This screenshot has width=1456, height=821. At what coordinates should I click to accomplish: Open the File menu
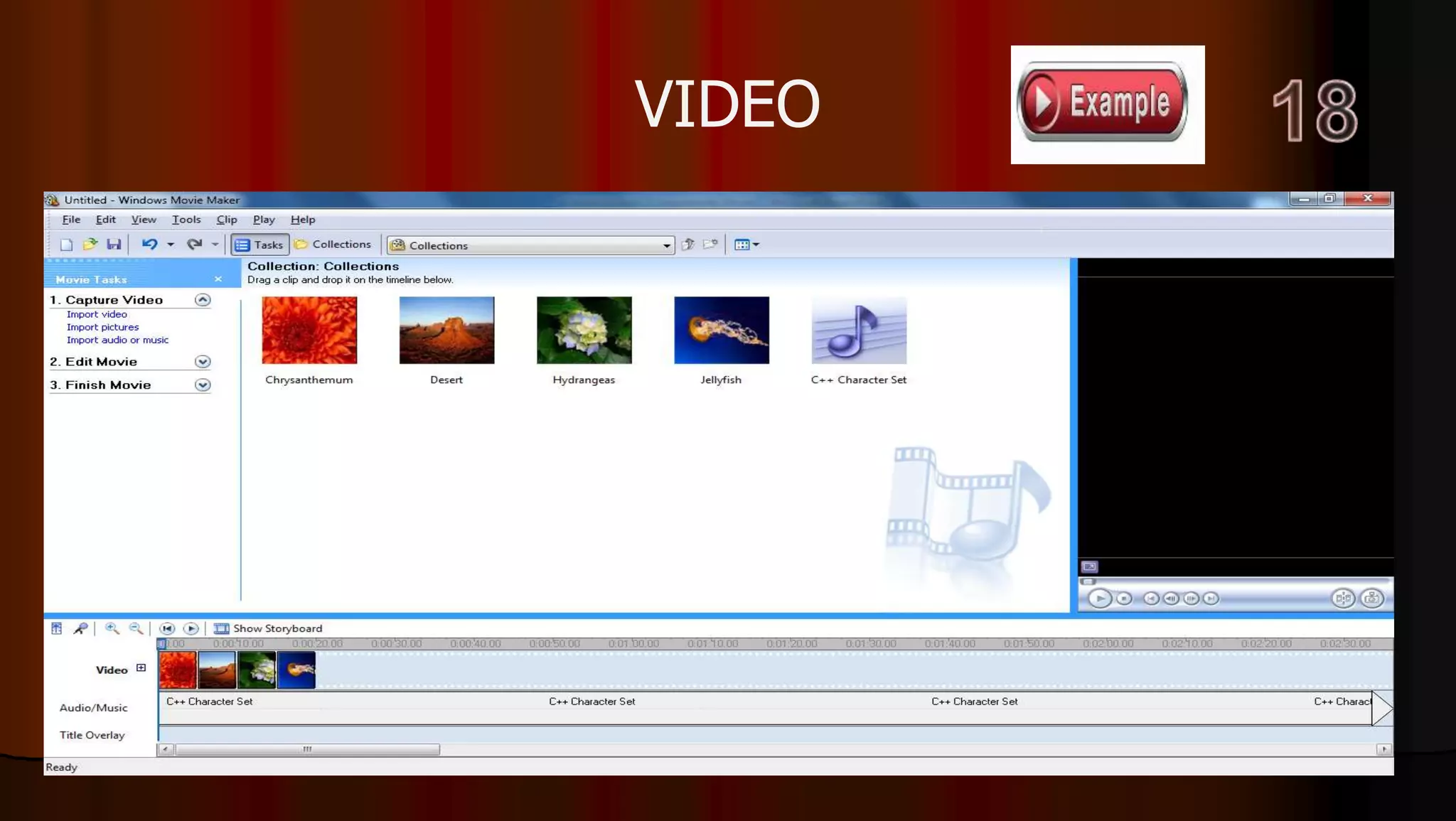coord(71,220)
